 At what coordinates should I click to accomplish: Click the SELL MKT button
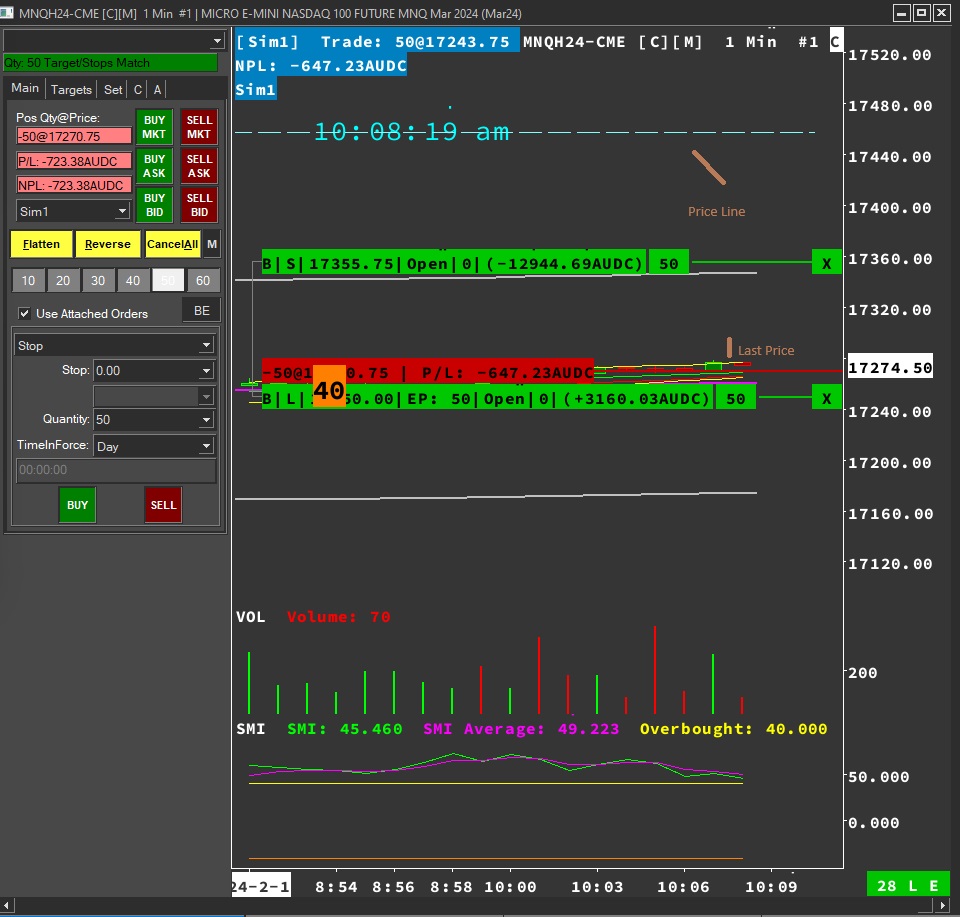tap(199, 127)
